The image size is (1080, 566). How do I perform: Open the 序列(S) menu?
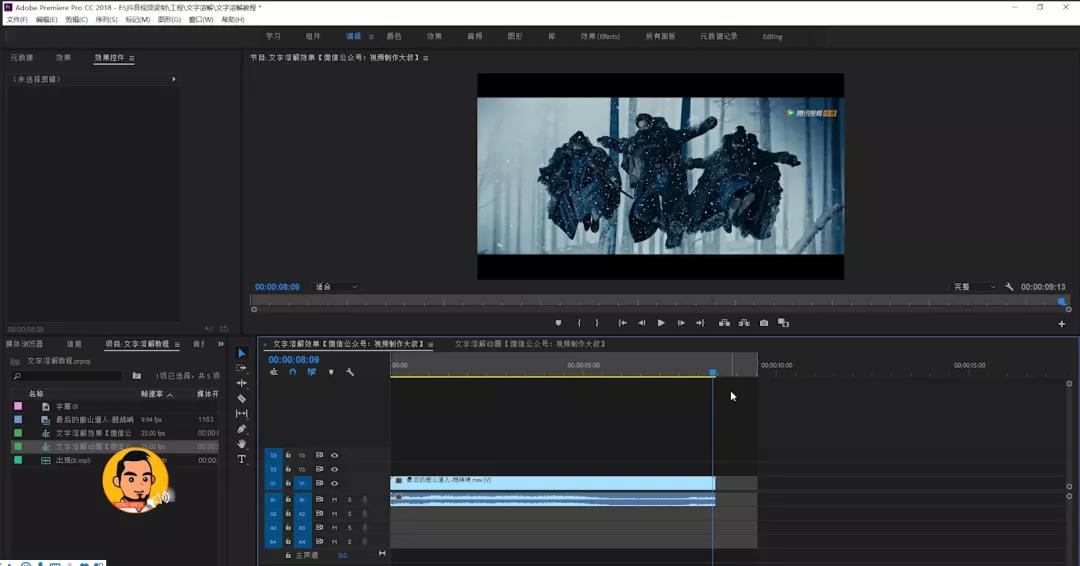point(106,20)
